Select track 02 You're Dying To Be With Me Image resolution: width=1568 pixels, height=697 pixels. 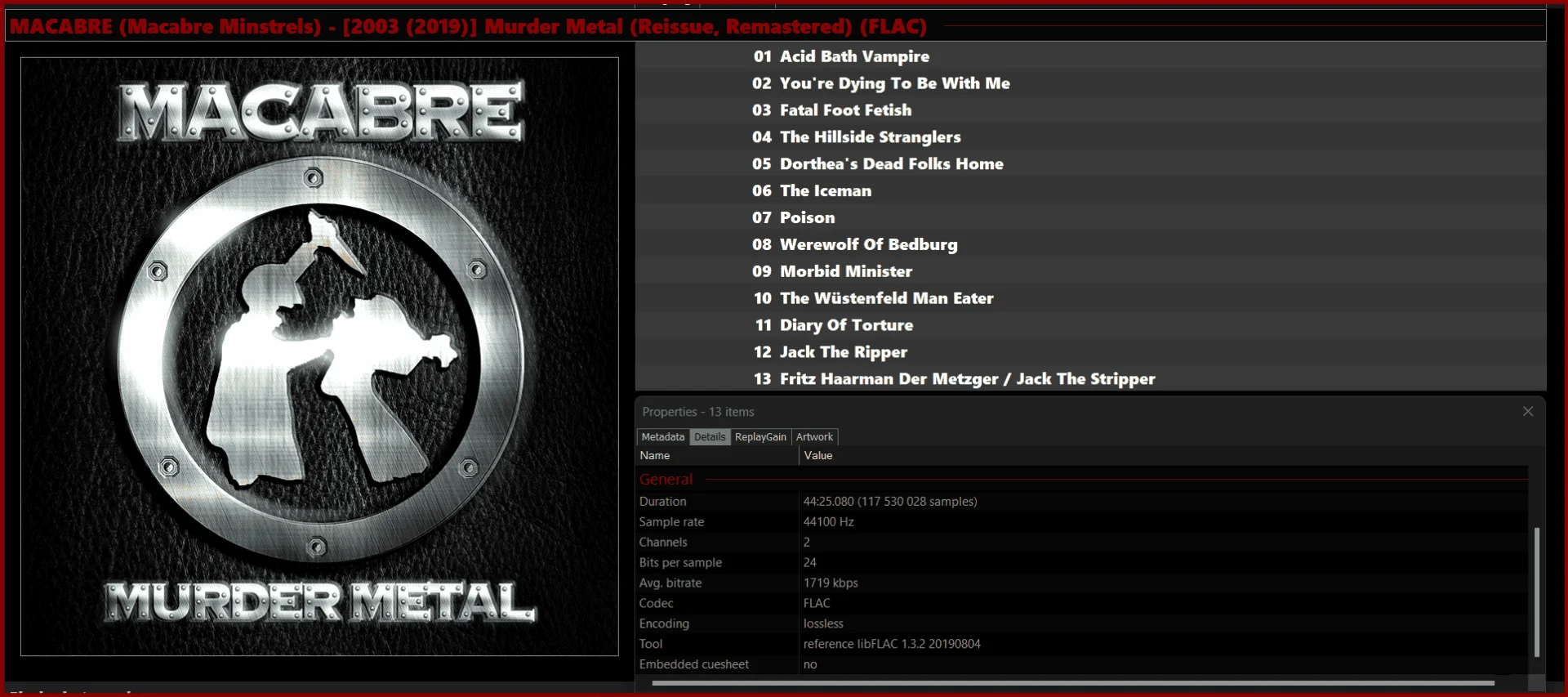pyautogui.click(x=1090, y=83)
